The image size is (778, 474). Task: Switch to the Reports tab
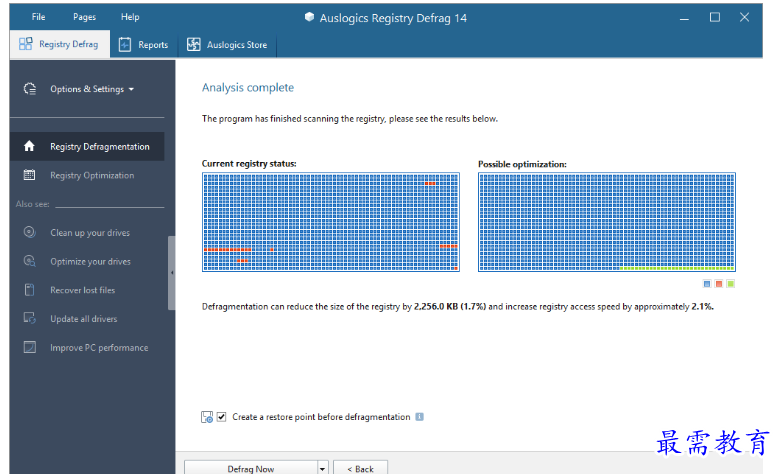(x=143, y=45)
